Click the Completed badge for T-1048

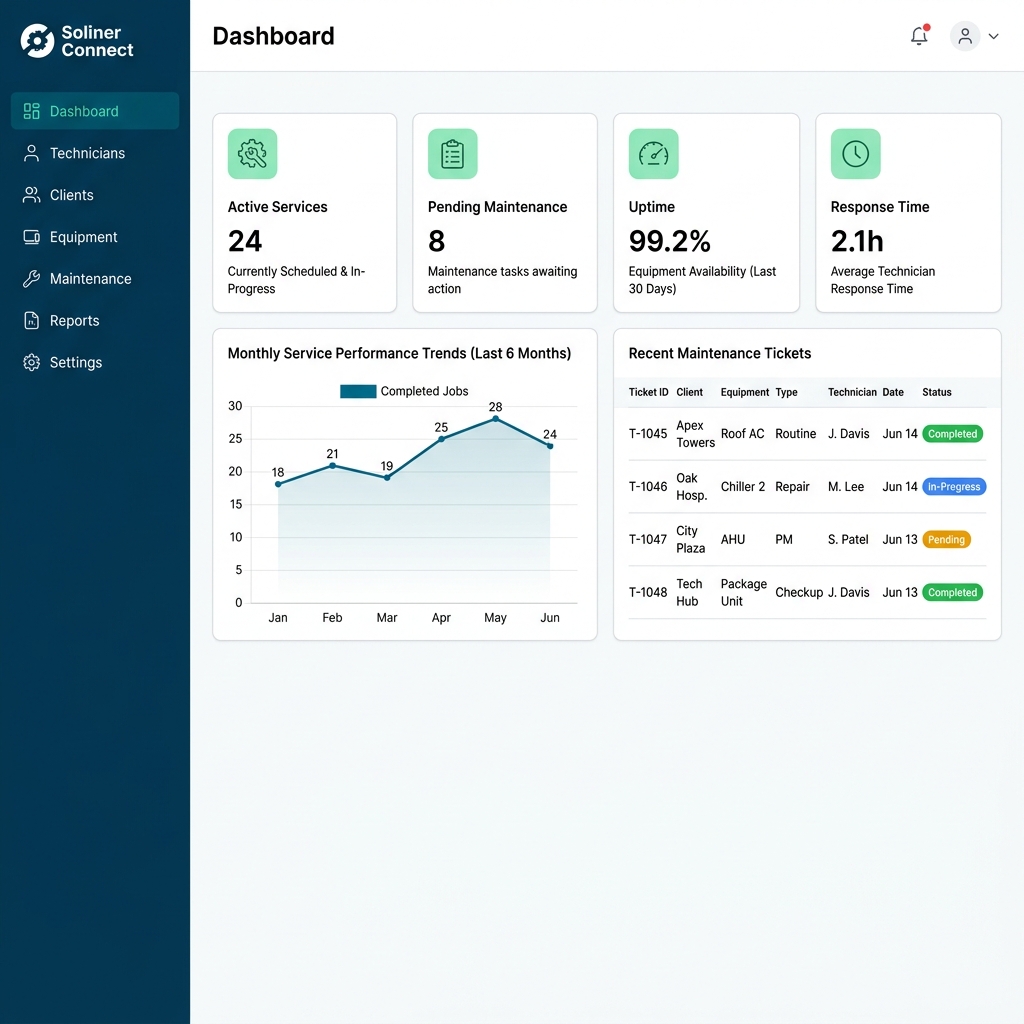(x=952, y=592)
